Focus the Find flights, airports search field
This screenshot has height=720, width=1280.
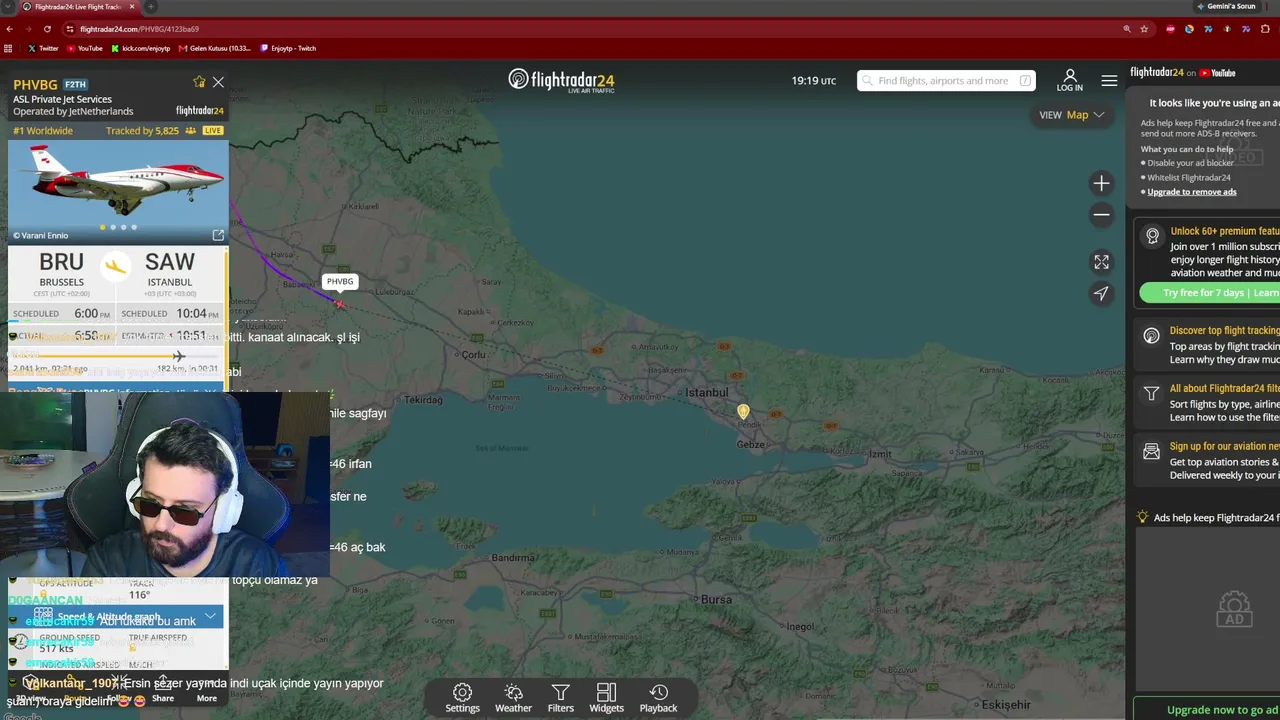(946, 81)
